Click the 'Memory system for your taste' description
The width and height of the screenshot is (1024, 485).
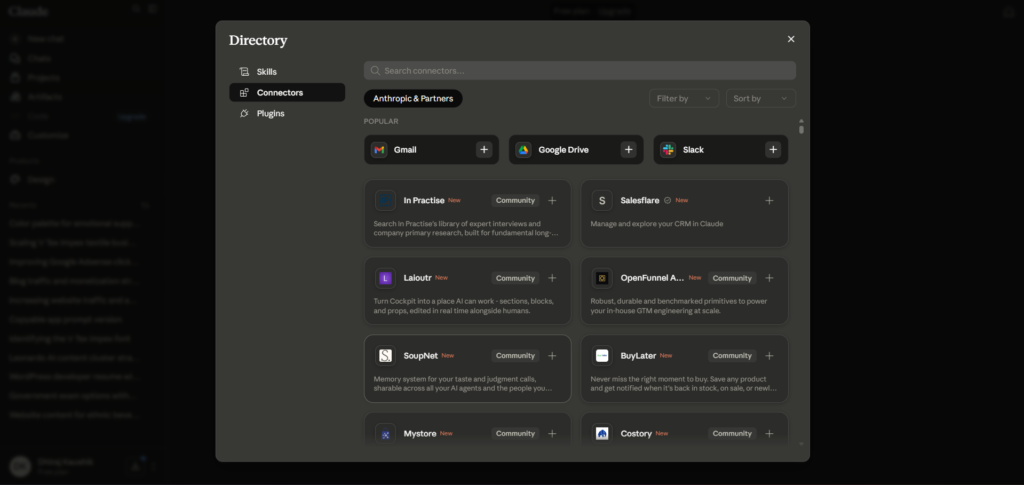coord(463,384)
